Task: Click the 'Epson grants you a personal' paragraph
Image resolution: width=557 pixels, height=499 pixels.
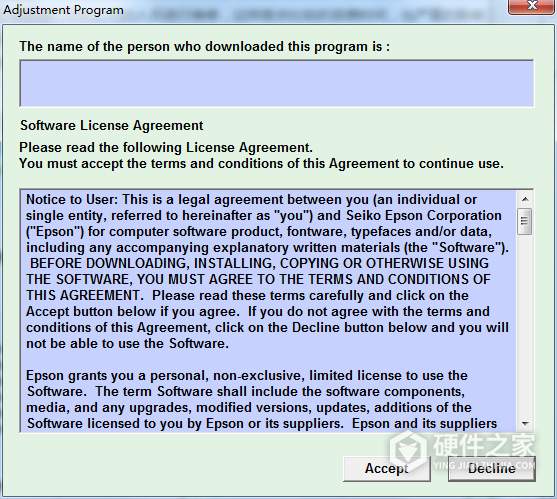Action: click(262, 400)
